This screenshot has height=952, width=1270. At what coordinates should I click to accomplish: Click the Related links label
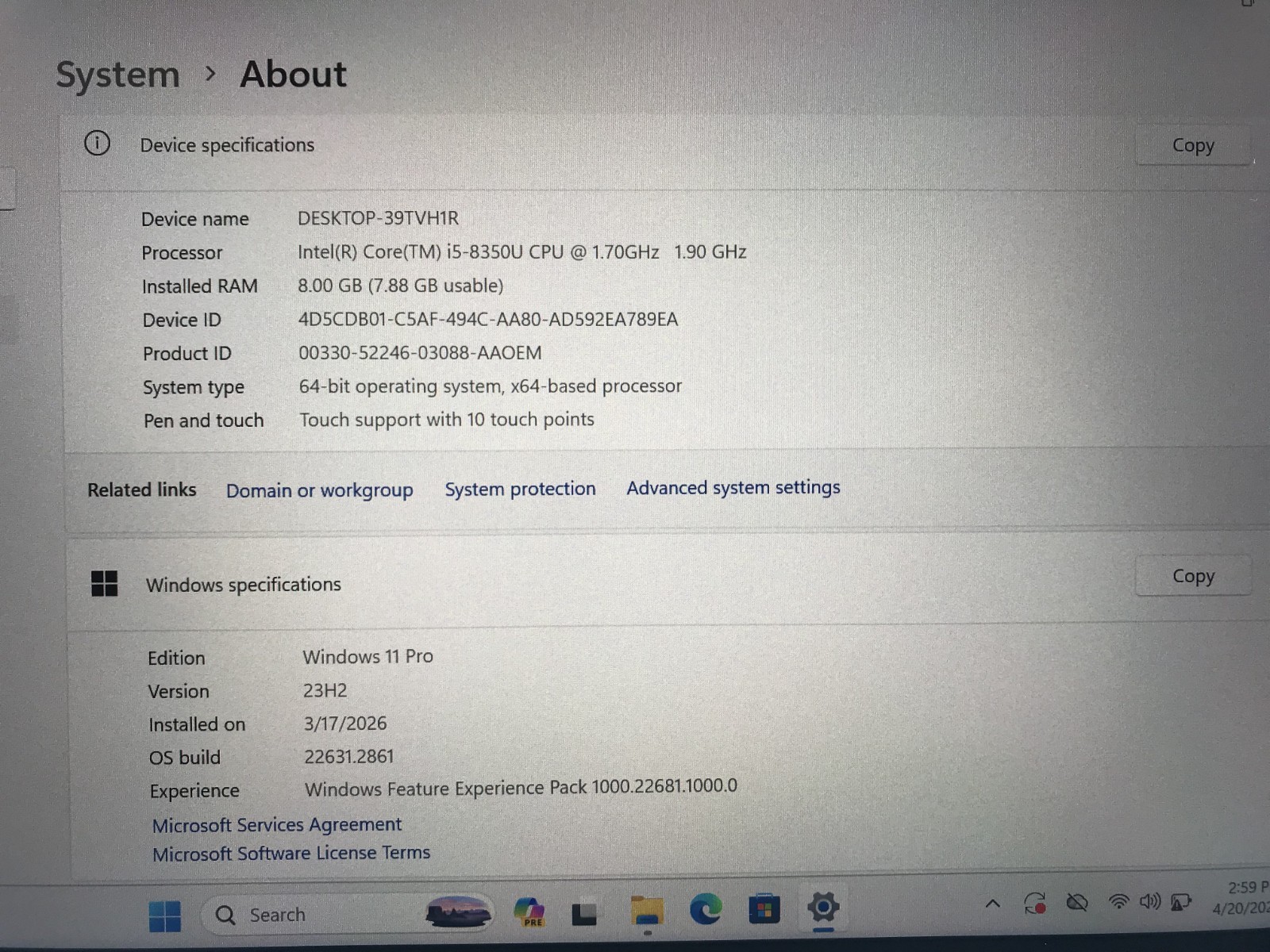(x=141, y=489)
